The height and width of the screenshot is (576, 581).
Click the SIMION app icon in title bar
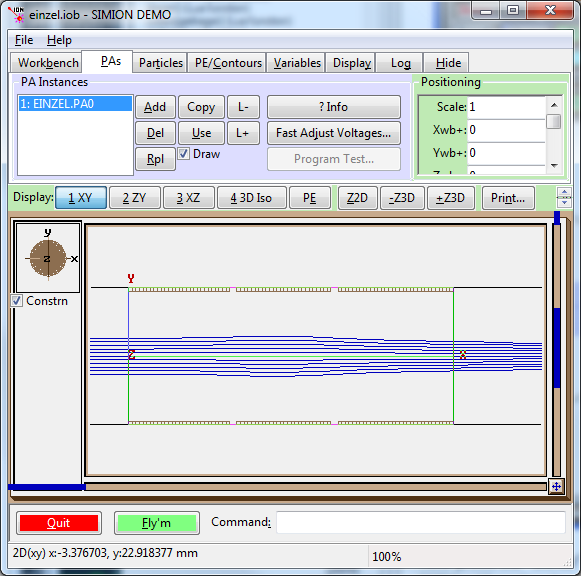click(16, 14)
